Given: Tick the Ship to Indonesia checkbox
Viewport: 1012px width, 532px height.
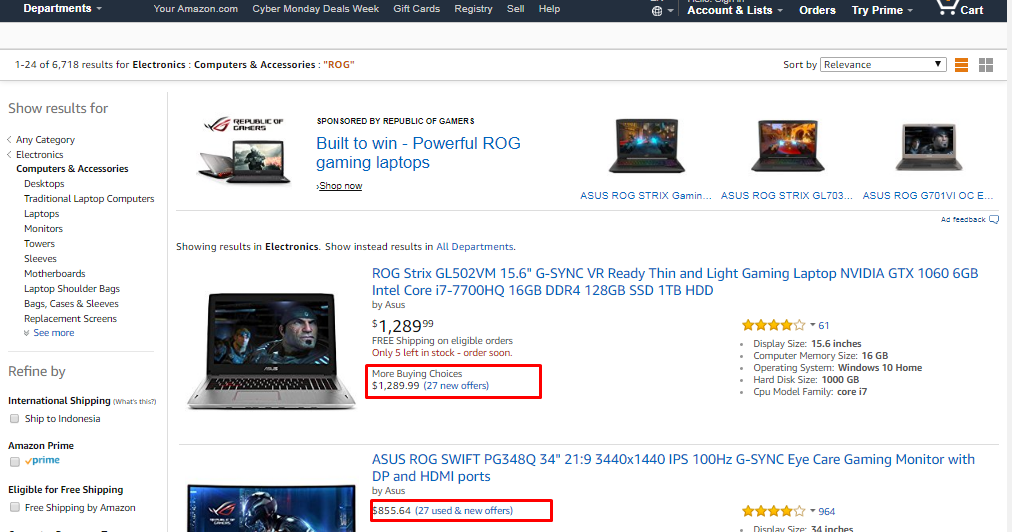Looking at the screenshot, I should tap(14, 419).
